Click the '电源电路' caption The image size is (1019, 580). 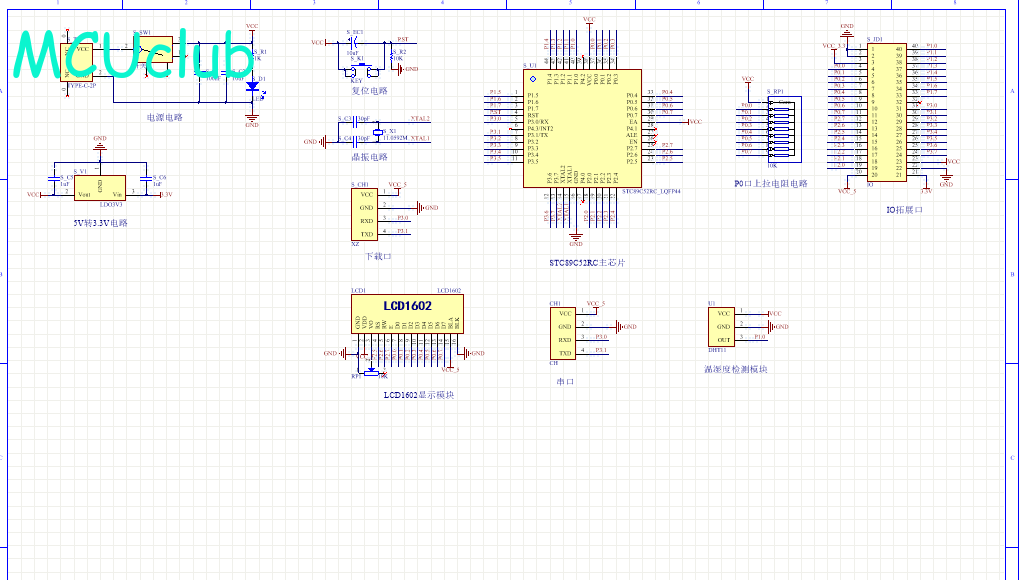click(x=165, y=118)
